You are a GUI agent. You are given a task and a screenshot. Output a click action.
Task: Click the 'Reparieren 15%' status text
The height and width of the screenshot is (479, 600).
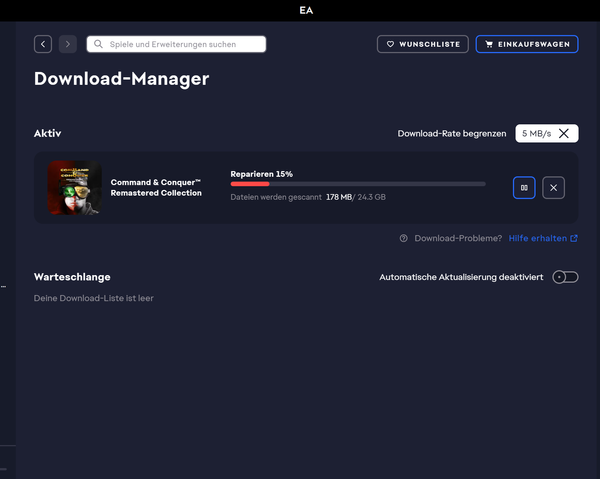tap(261, 174)
